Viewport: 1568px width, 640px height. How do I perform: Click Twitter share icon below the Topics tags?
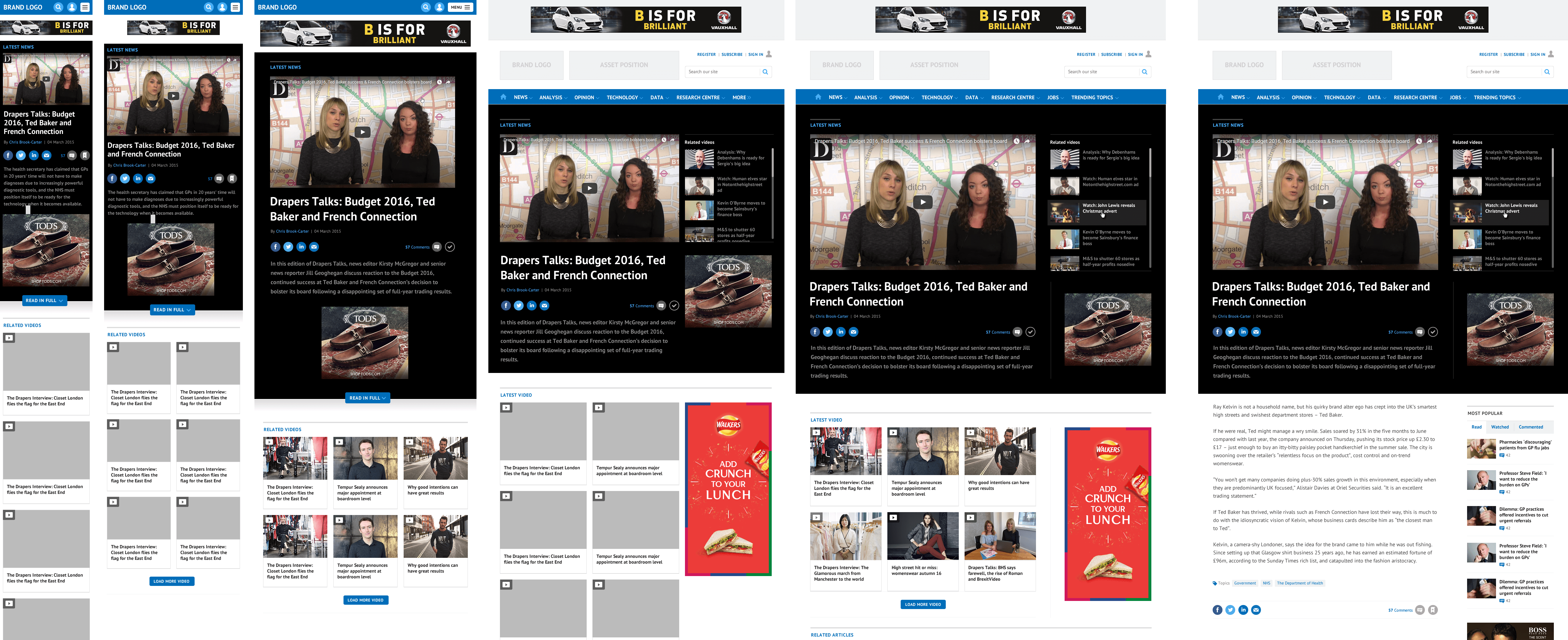click(1230, 610)
